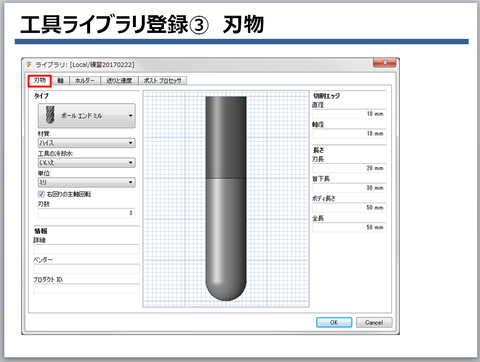This screenshot has height=362, width=480.
Task: Click the ball end mill preview image
Action: pyautogui.click(x=226, y=199)
